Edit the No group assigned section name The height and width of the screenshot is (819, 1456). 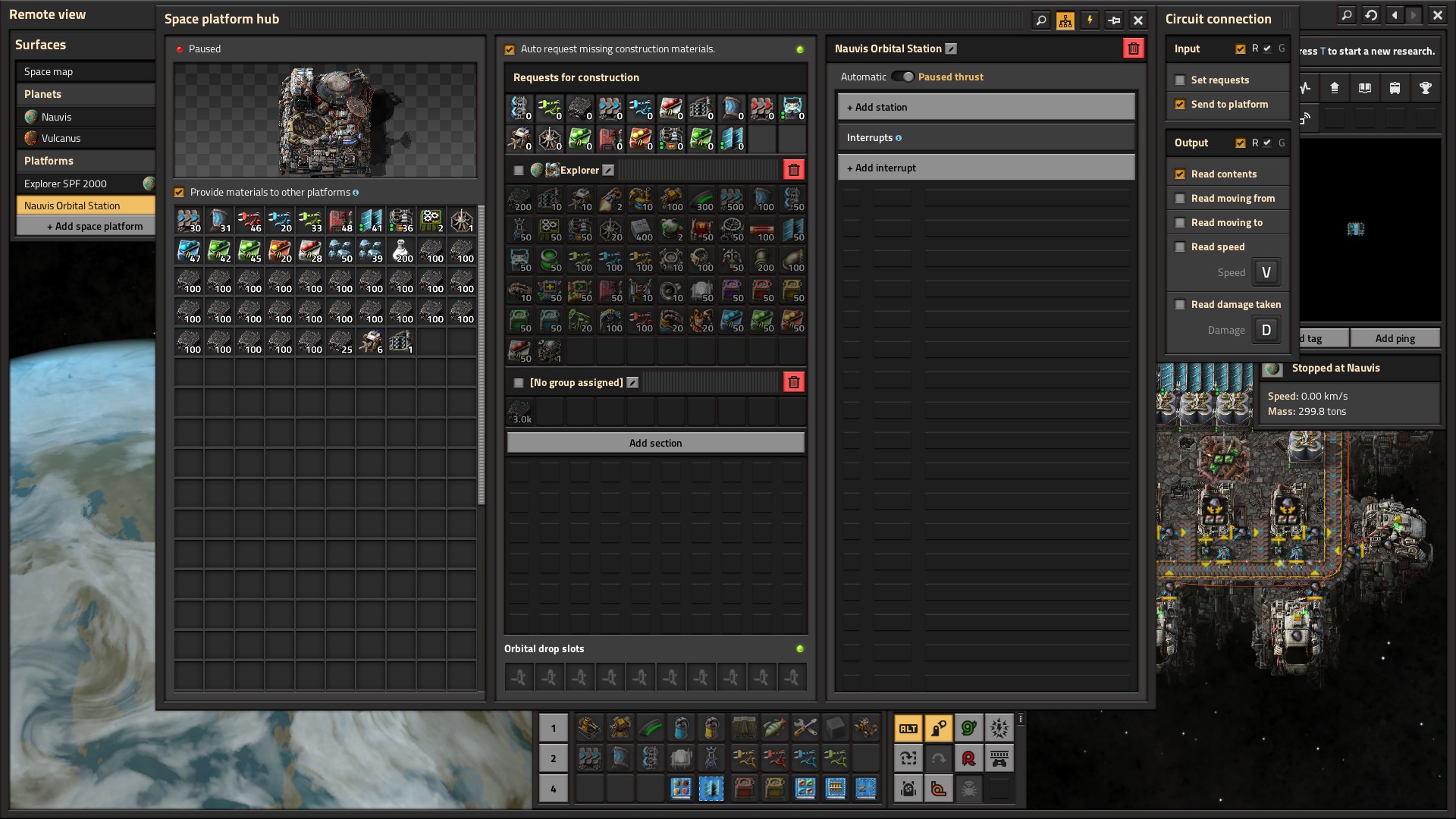pyautogui.click(x=632, y=382)
